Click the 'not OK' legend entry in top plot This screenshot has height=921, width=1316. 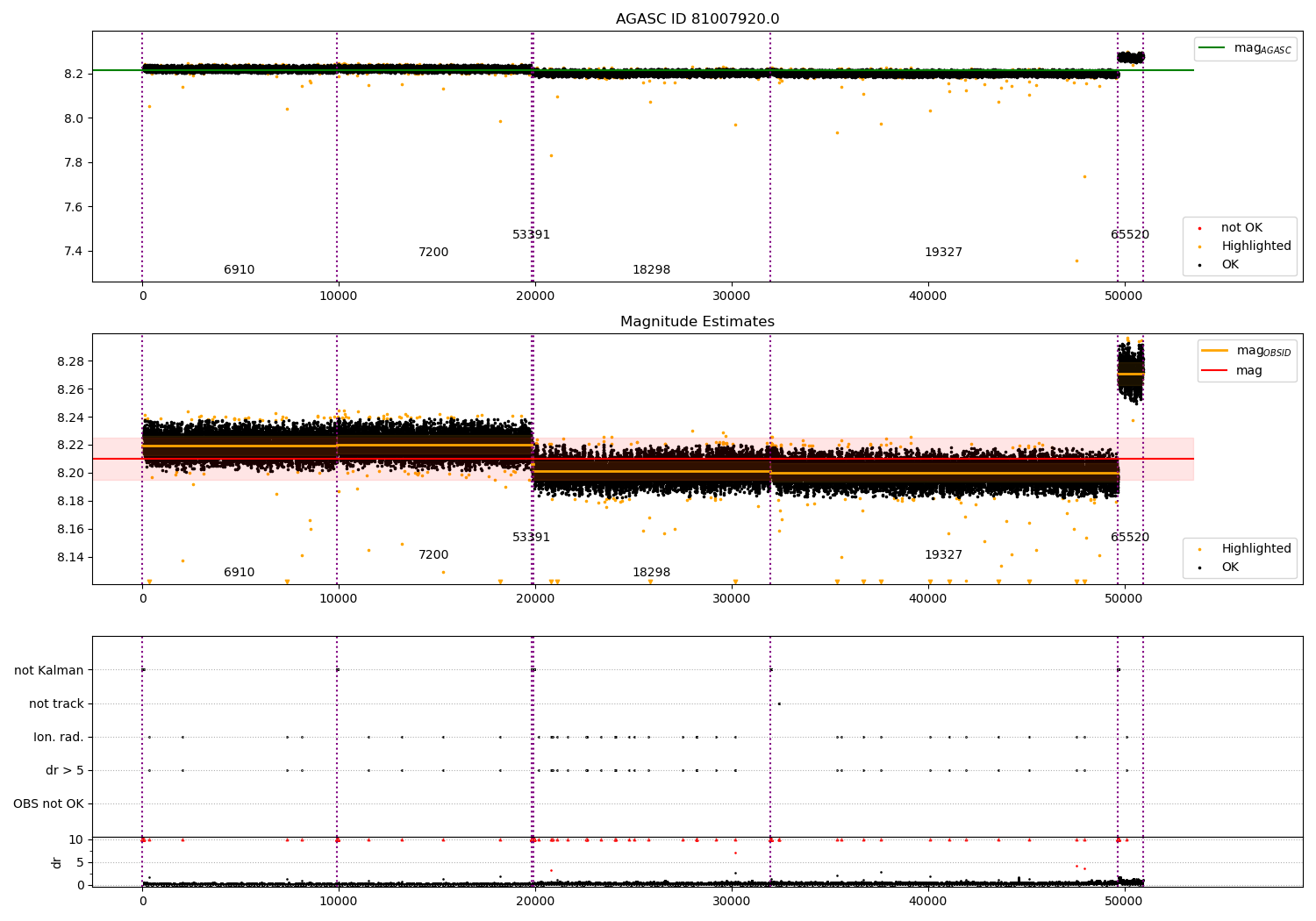pos(1241,228)
